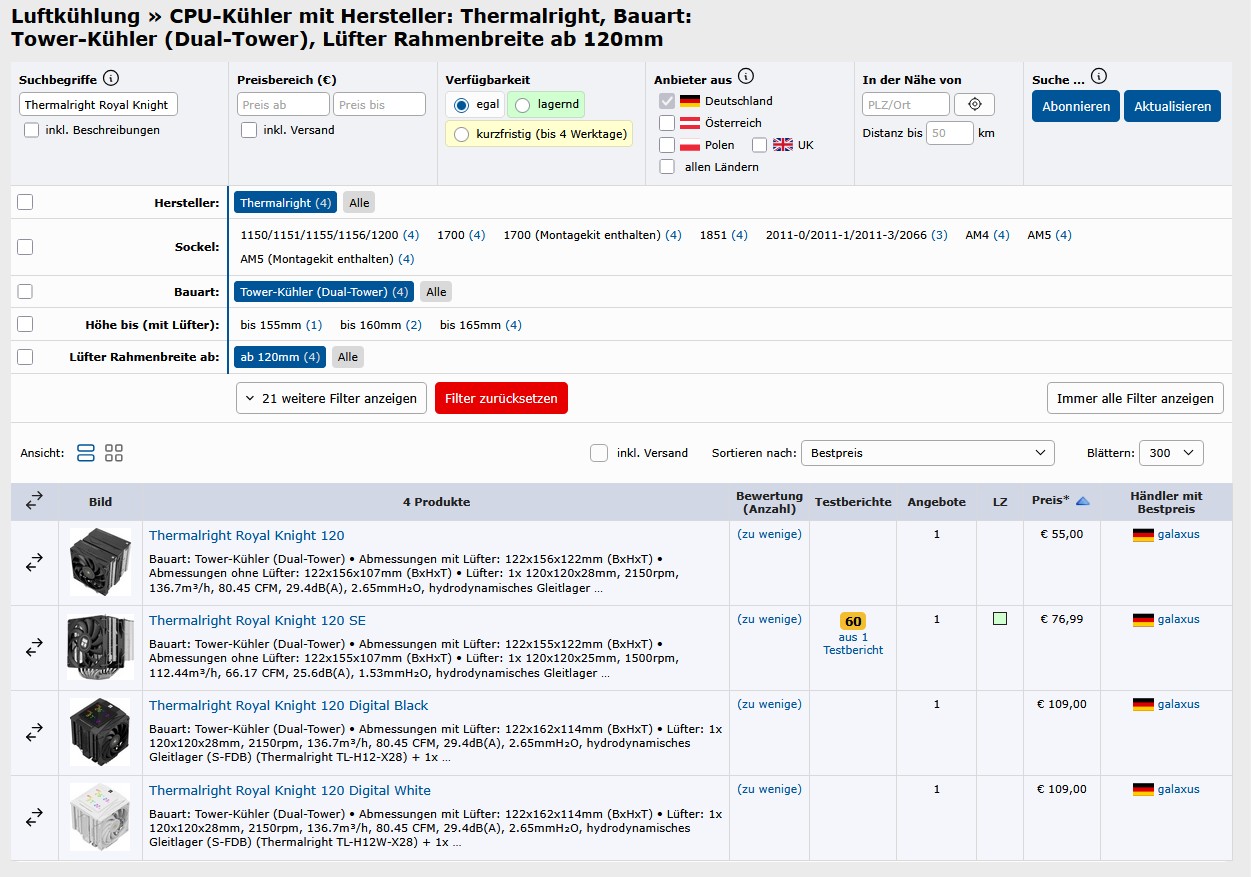The width and height of the screenshot is (1251, 877).
Task: Check the Österreich vendor checkbox
Action: tap(667, 123)
